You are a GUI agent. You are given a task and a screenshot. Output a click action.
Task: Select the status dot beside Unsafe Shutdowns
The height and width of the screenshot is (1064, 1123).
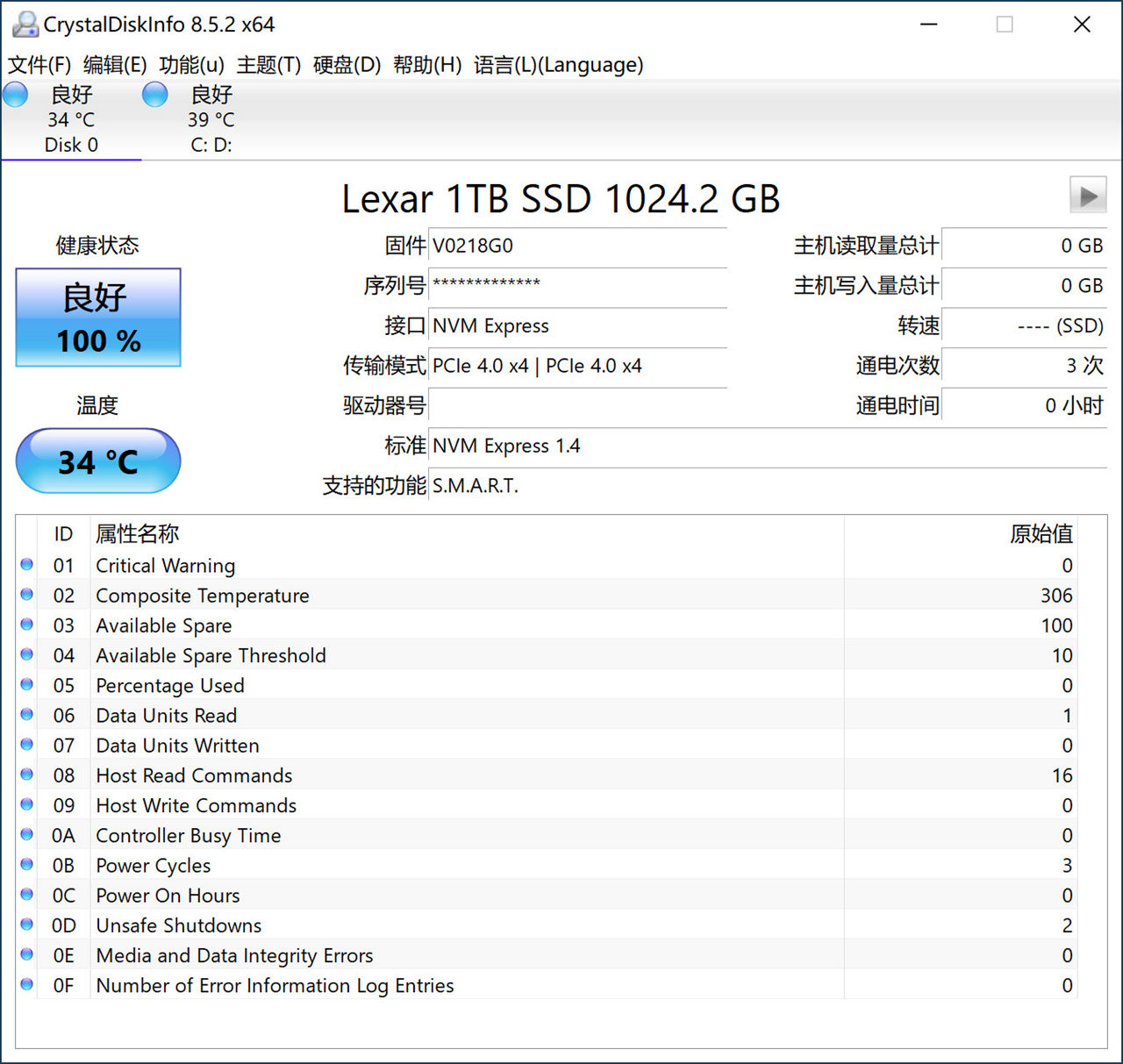(26, 924)
